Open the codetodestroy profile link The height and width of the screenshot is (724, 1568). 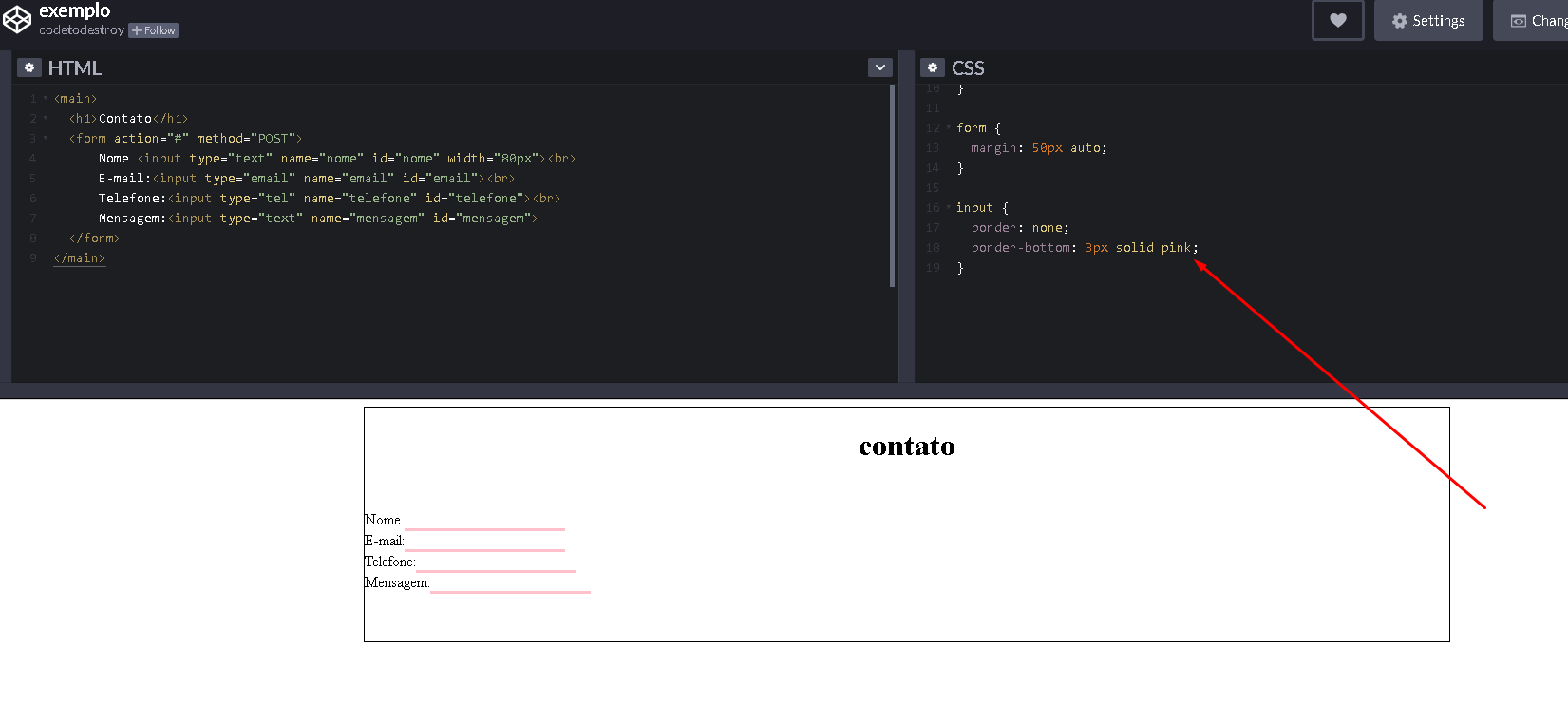click(82, 30)
